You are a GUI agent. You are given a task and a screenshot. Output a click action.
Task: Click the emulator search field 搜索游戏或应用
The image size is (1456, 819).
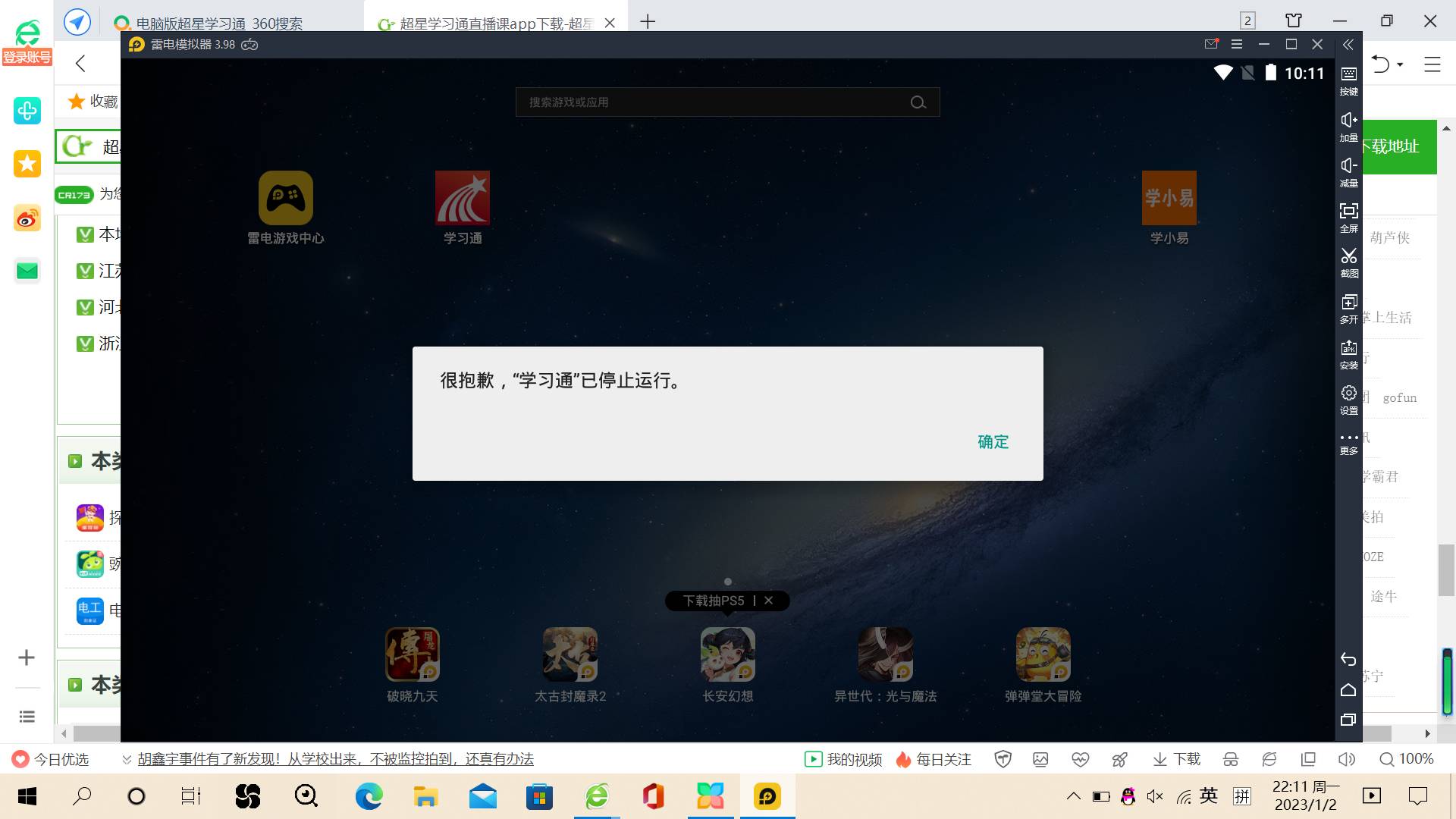click(x=713, y=102)
